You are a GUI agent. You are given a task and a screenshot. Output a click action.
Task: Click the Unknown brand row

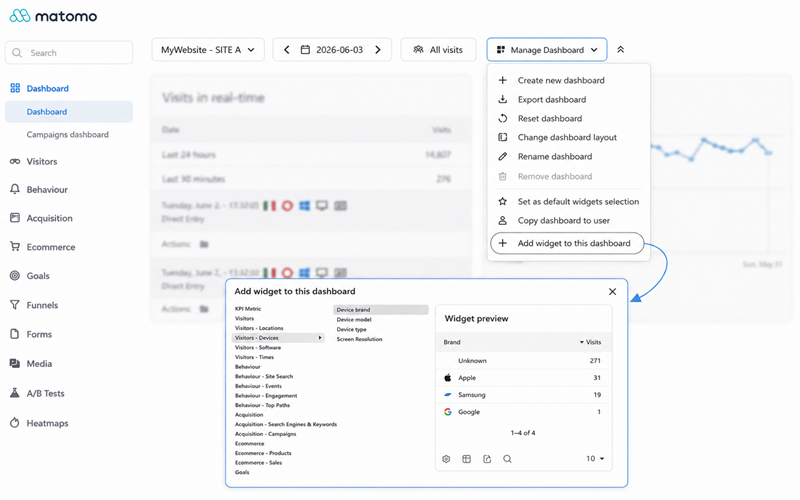pos(523,360)
